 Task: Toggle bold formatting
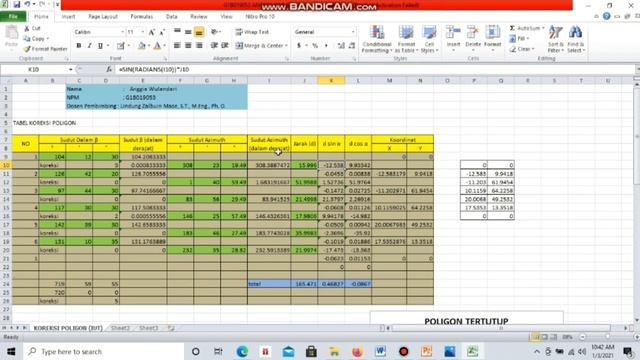point(78,46)
